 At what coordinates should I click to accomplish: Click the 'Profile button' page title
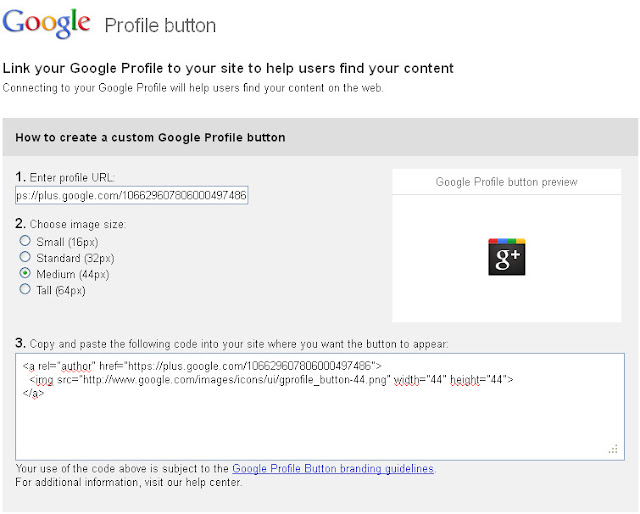coord(160,25)
